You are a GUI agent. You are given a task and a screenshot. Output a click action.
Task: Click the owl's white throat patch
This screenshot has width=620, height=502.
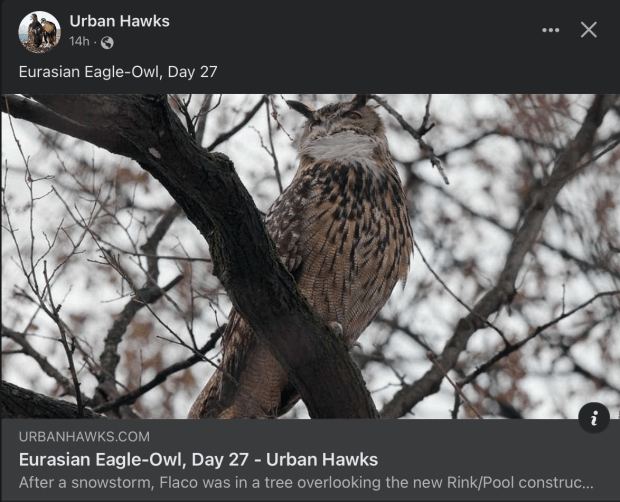(x=341, y=148)
